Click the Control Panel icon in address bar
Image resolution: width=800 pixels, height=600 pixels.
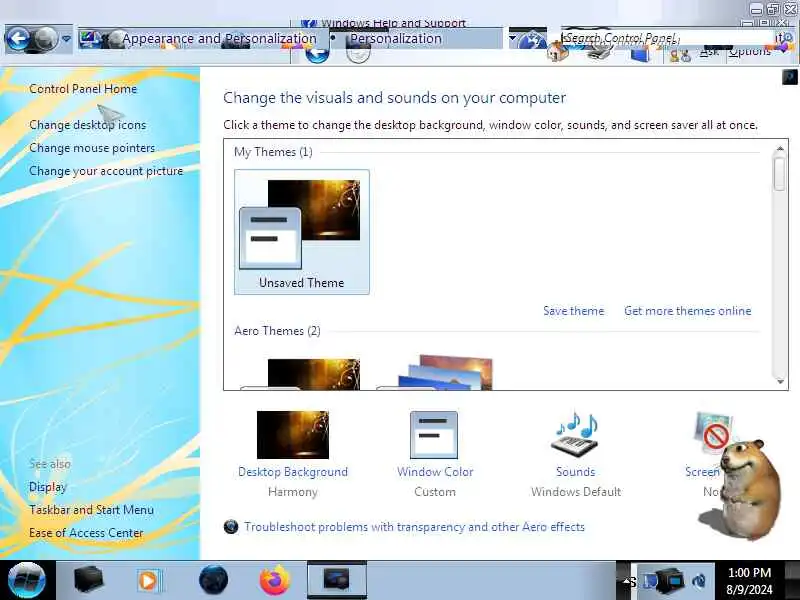pos(88,39)
